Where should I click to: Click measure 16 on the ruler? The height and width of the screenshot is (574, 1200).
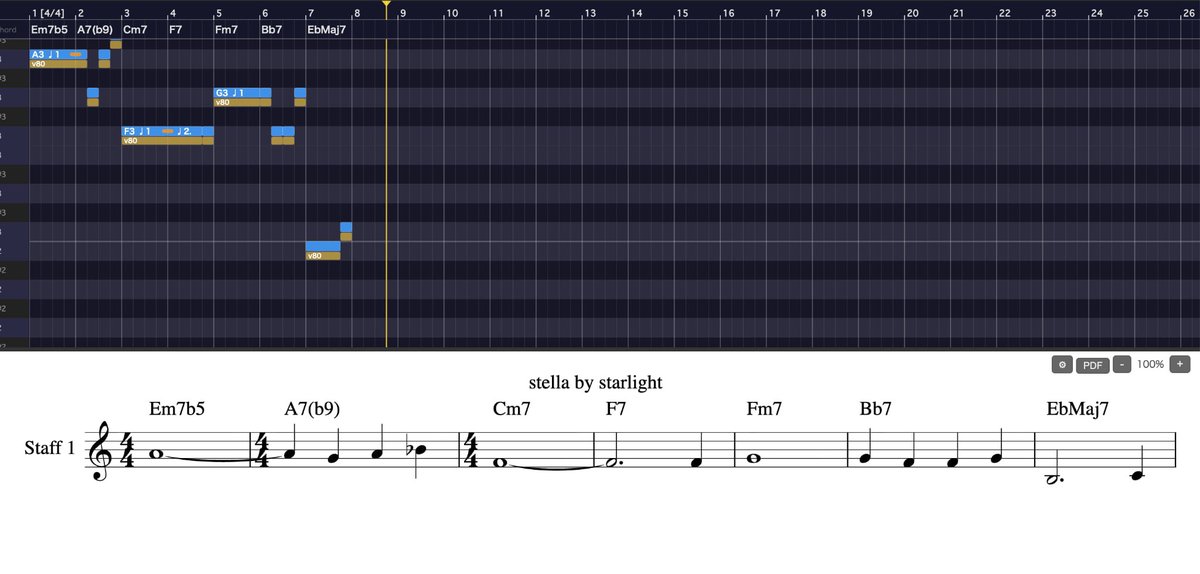coord(728,13)
